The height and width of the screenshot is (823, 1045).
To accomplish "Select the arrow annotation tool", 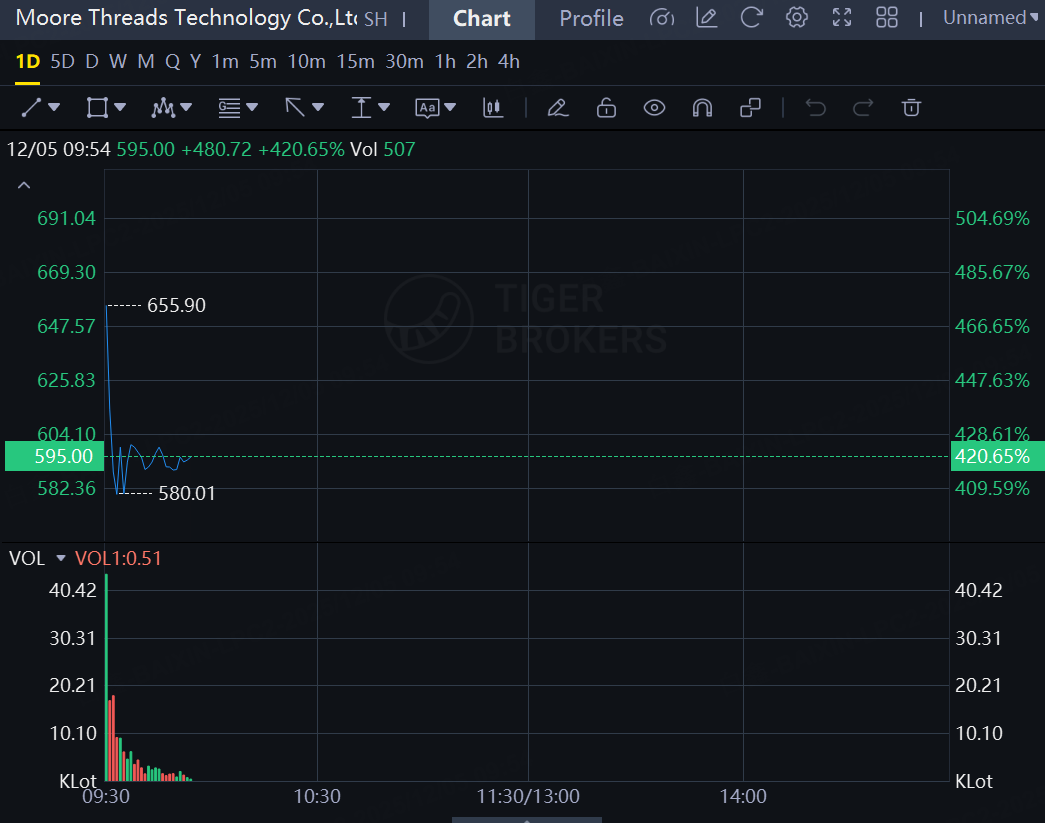I will click(x=295, y=107).
